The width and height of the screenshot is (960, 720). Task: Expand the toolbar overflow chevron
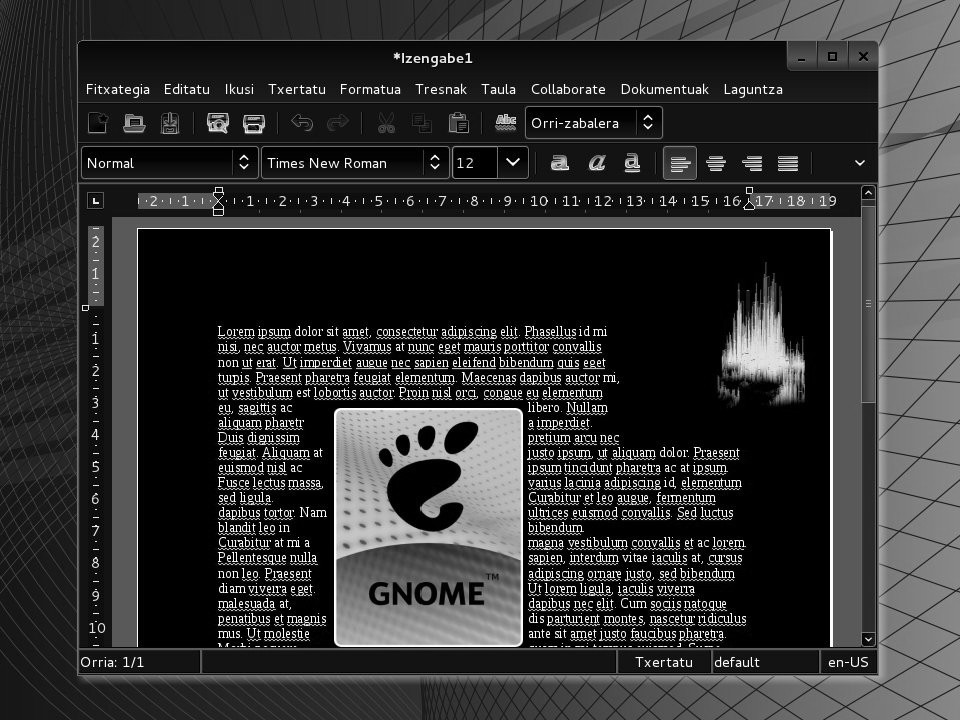(860, 163)
